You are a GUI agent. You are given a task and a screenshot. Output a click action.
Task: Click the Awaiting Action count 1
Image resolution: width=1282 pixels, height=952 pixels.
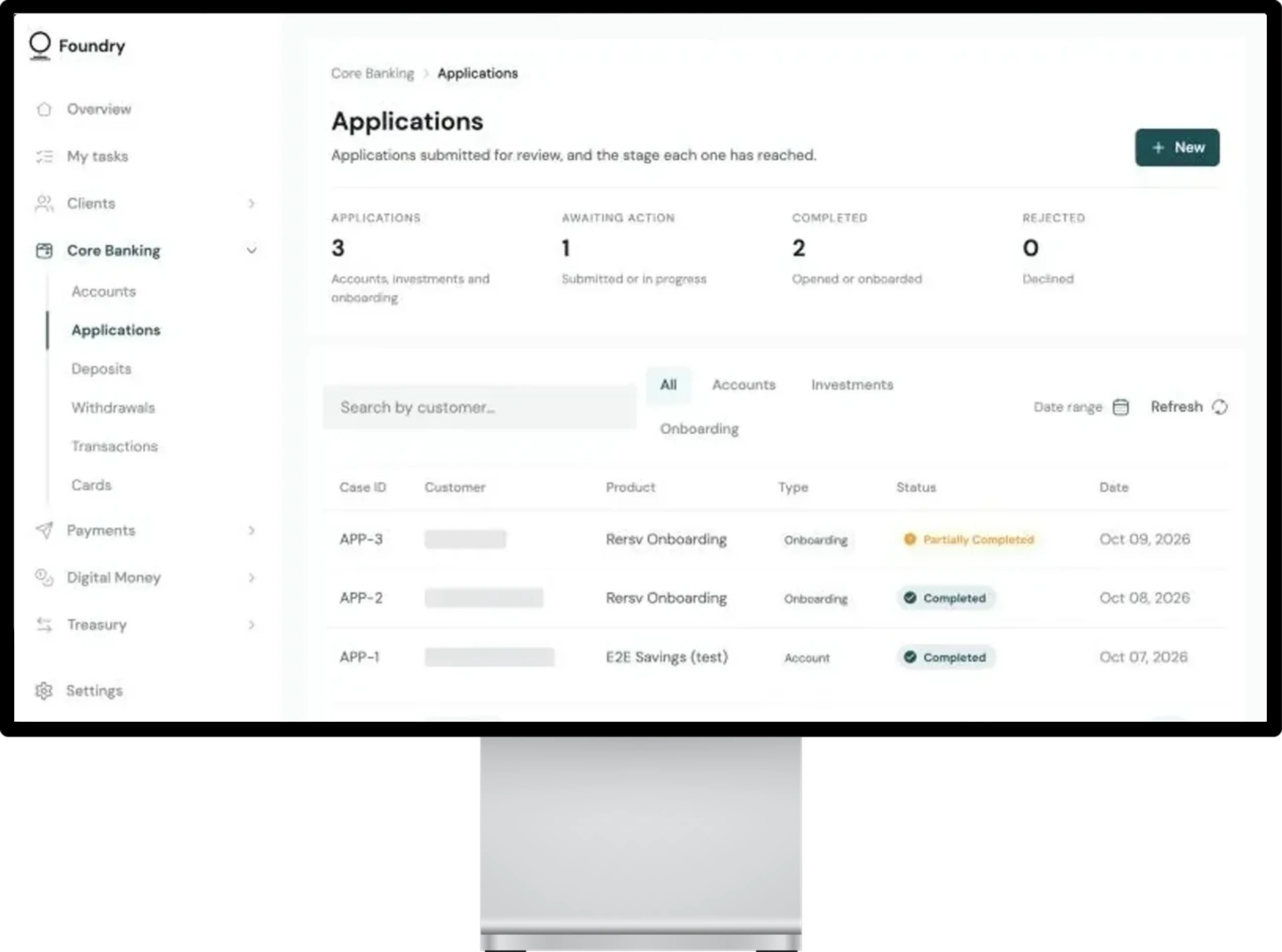pyautogui.click(x=566, y=248)
